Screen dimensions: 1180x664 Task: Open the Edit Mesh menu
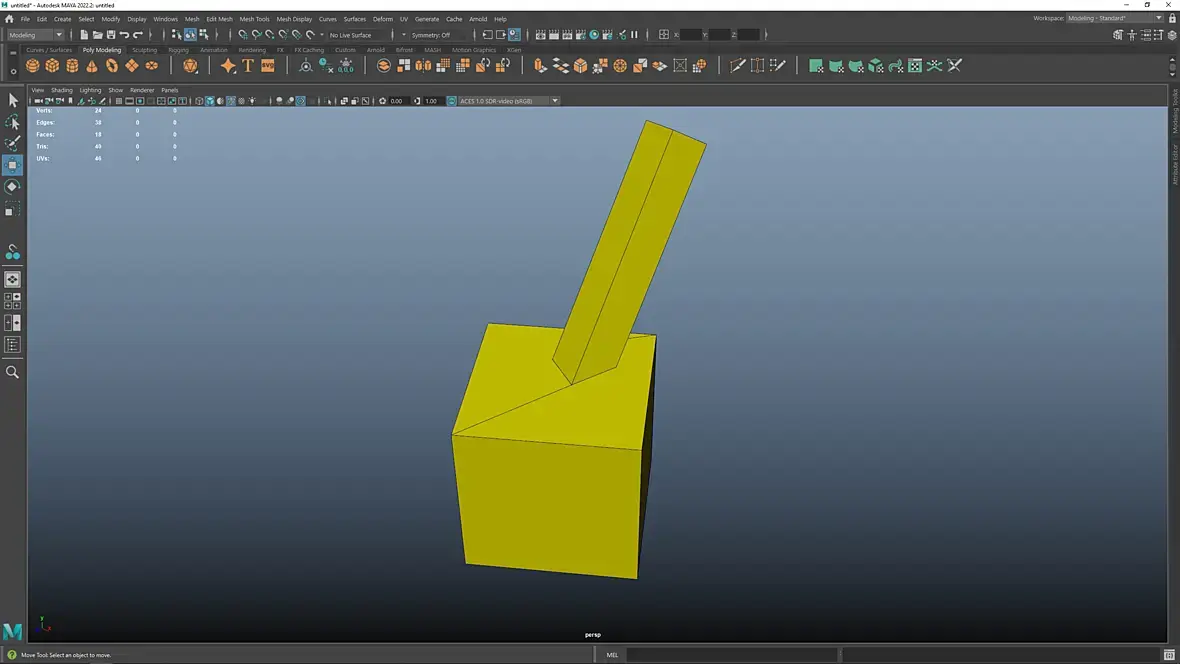click(x=219, y=19)
